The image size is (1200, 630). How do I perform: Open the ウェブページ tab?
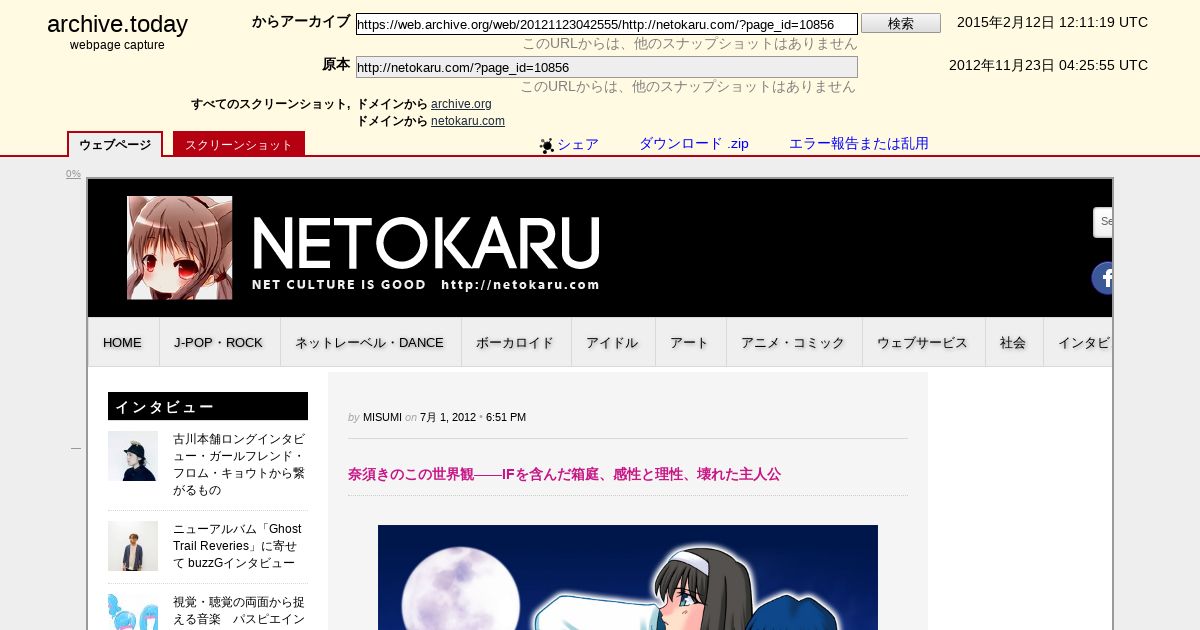click(115, 145)
